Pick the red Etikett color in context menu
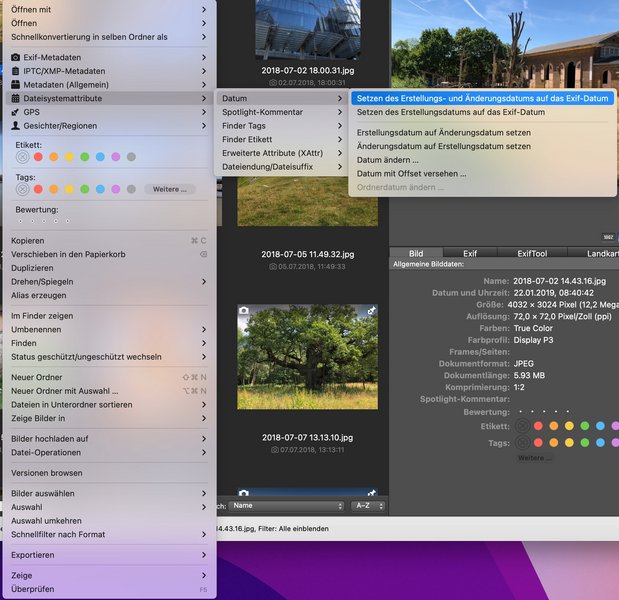 (x=38, y=157)
